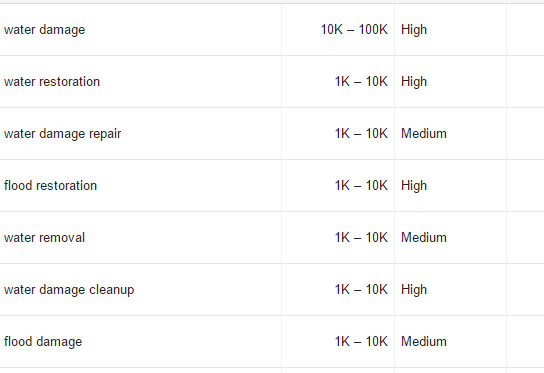The image size is (544, 373).
Task: Click water restoration's 1K – 10K volume
Action: (361, 82)
